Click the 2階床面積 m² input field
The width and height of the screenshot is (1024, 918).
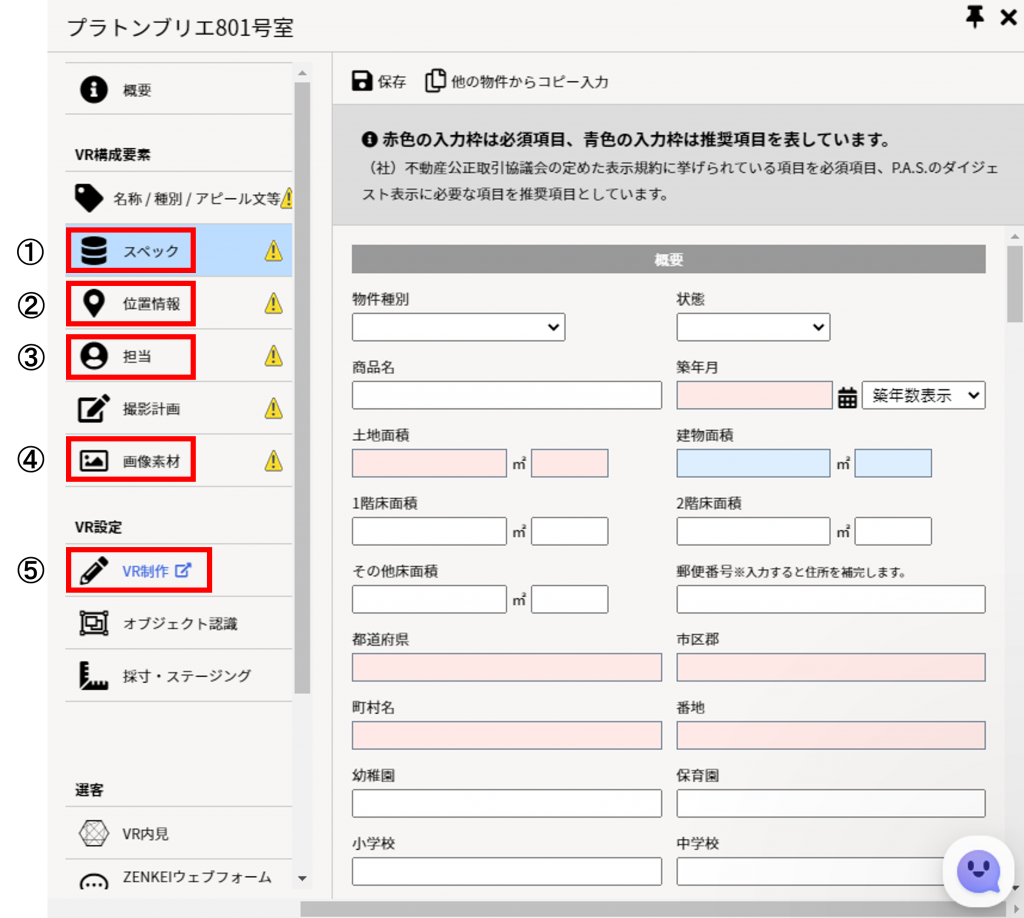(753, 531)
